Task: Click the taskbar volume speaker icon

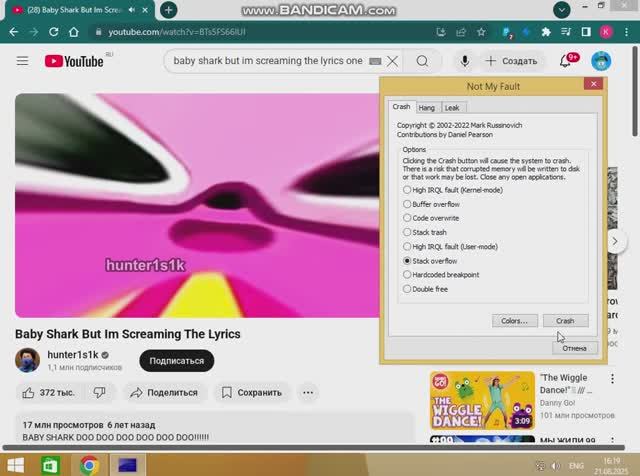Action: click(555, 466)
